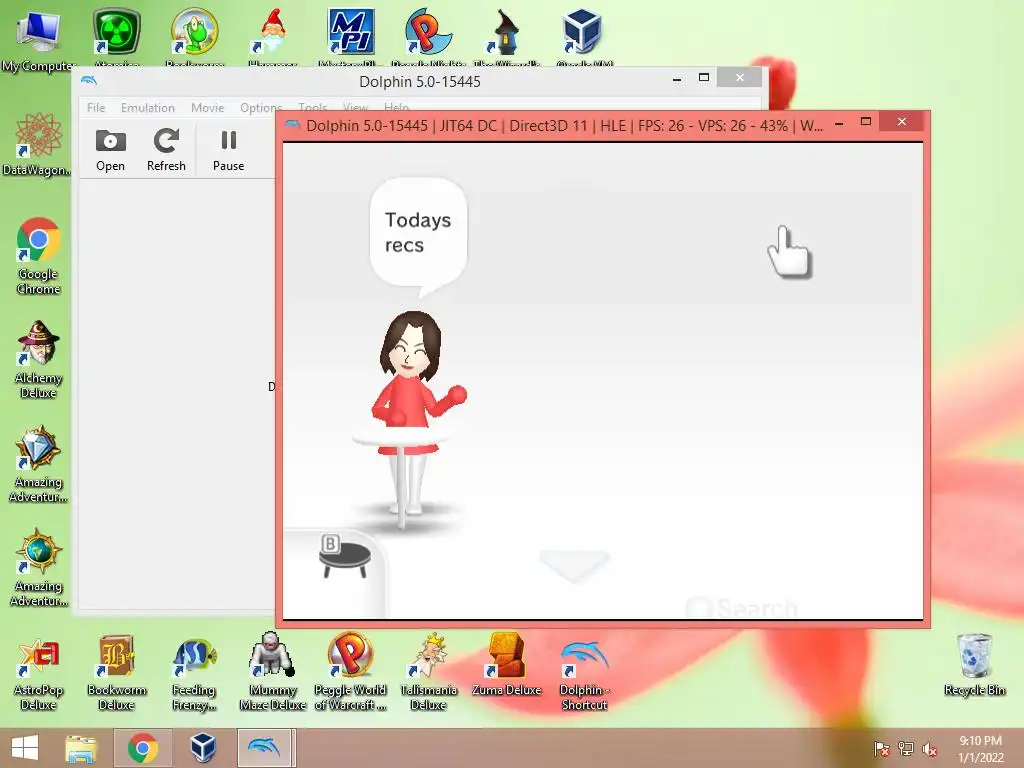1024x768 pixels.
Task: Open the File menu in Dolphin
Action: coord(96,108)
